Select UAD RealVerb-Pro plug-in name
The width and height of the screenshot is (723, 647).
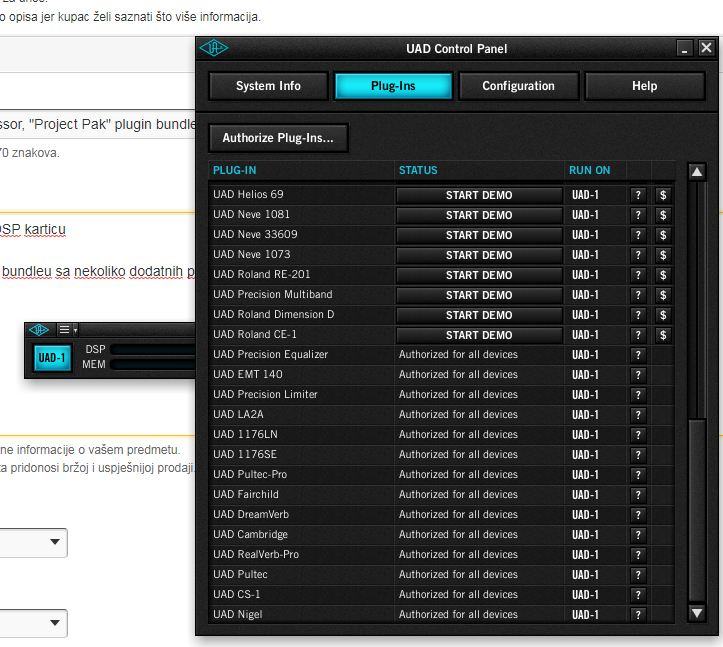pos(256,554)
